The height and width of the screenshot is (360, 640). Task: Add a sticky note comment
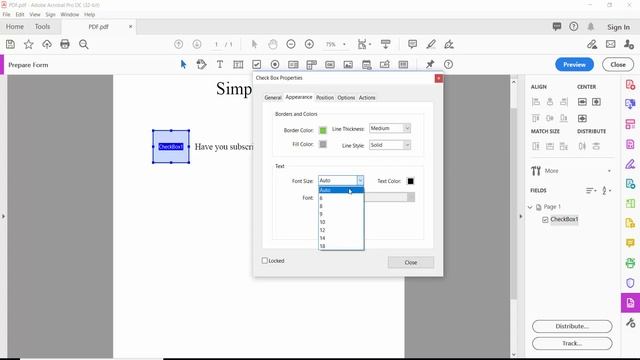tap(412, 44)
